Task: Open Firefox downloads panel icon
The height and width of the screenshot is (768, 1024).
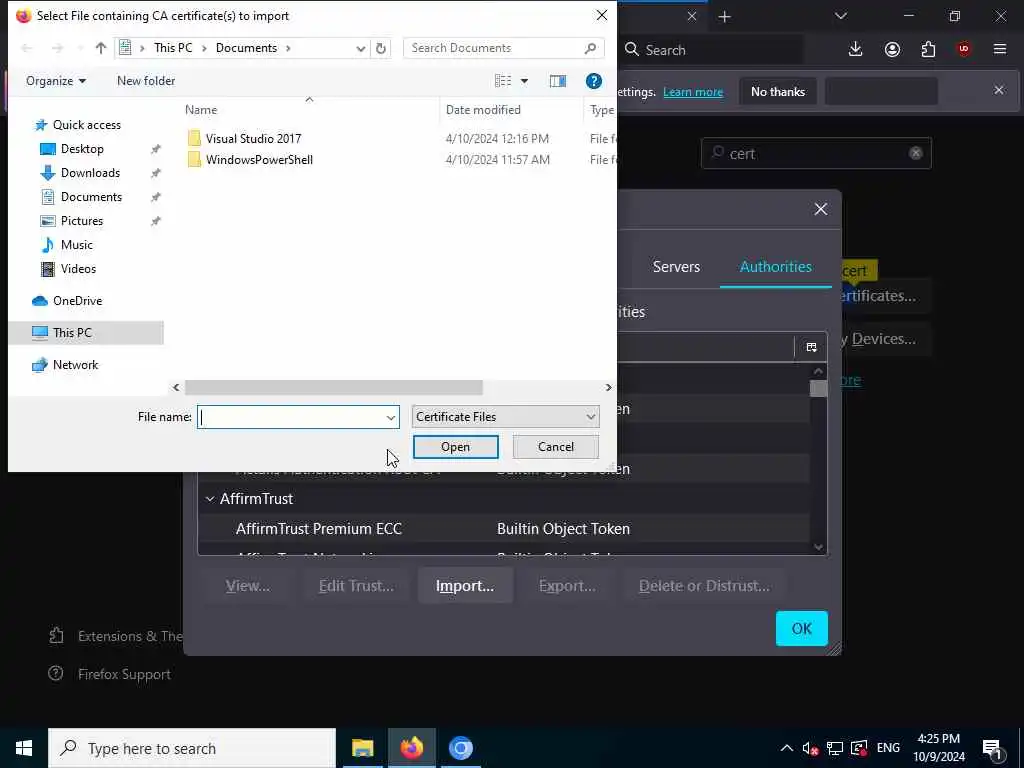Action: point(856,49)
